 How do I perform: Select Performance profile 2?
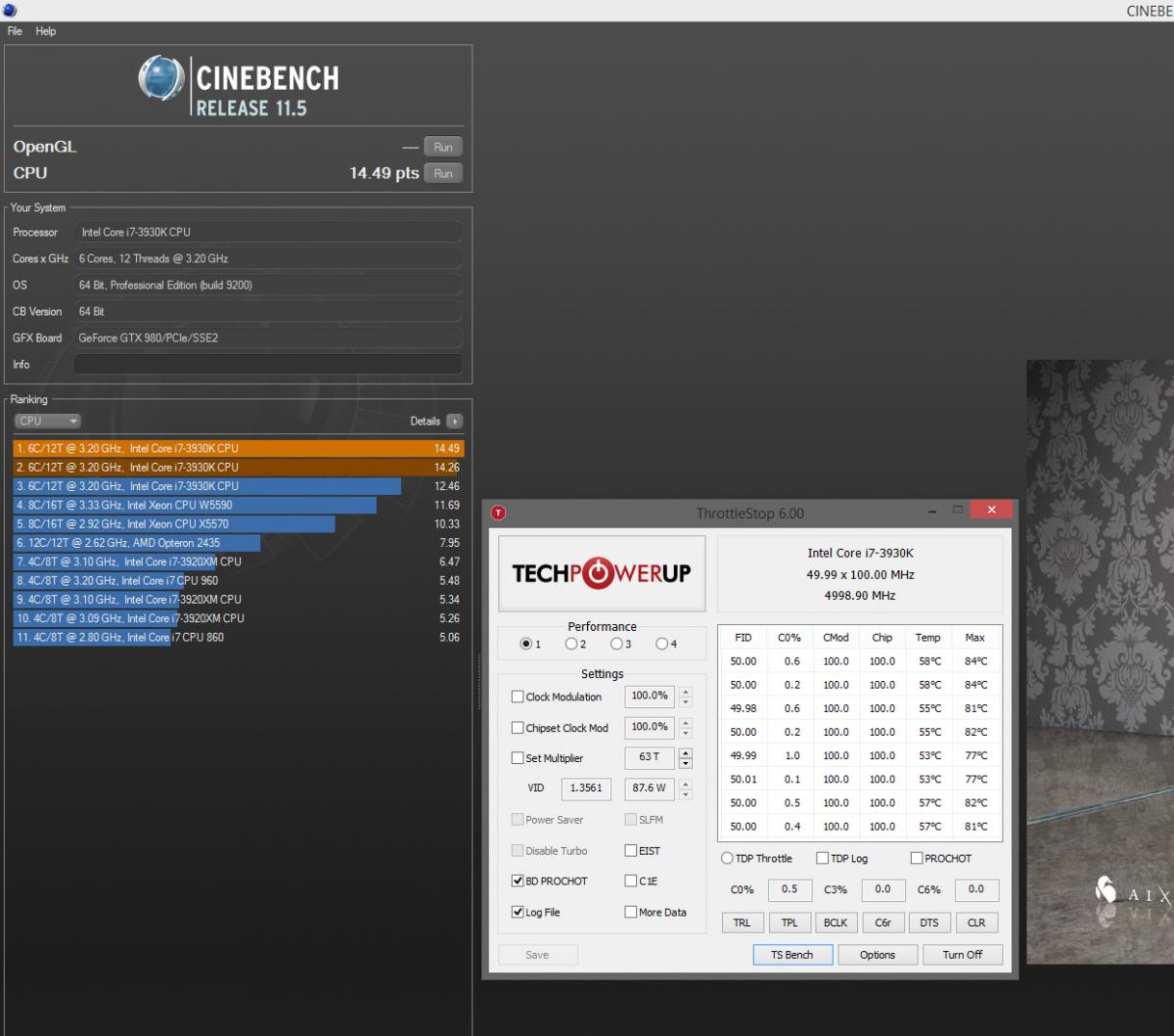(x=571, y=644)
